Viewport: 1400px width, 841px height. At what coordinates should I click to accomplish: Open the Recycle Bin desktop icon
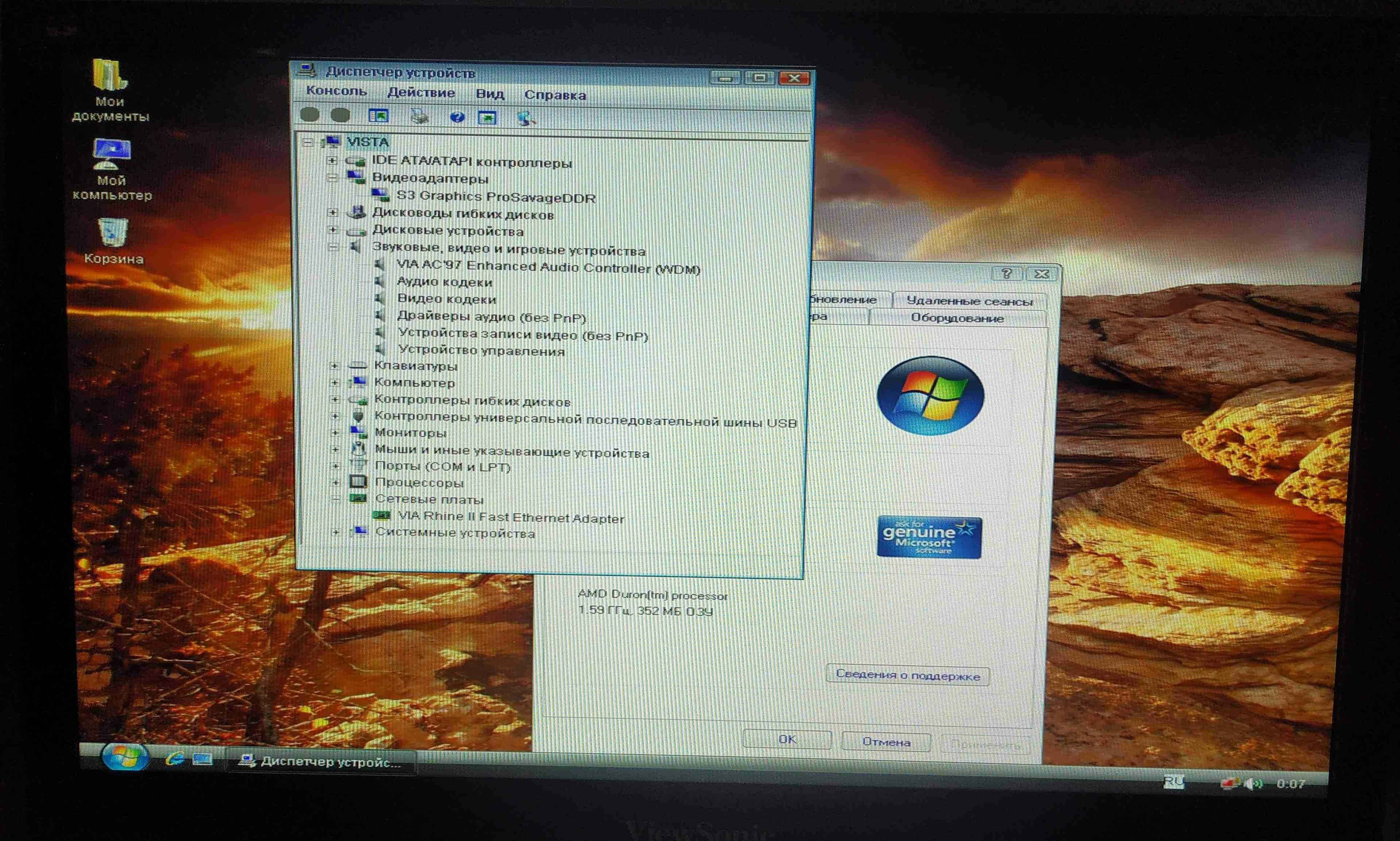pos(113,241)
